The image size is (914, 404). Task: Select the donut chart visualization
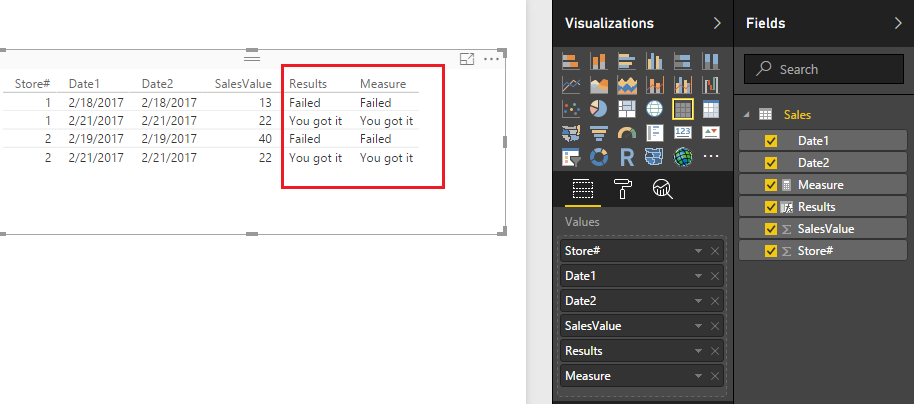(599, 157)
